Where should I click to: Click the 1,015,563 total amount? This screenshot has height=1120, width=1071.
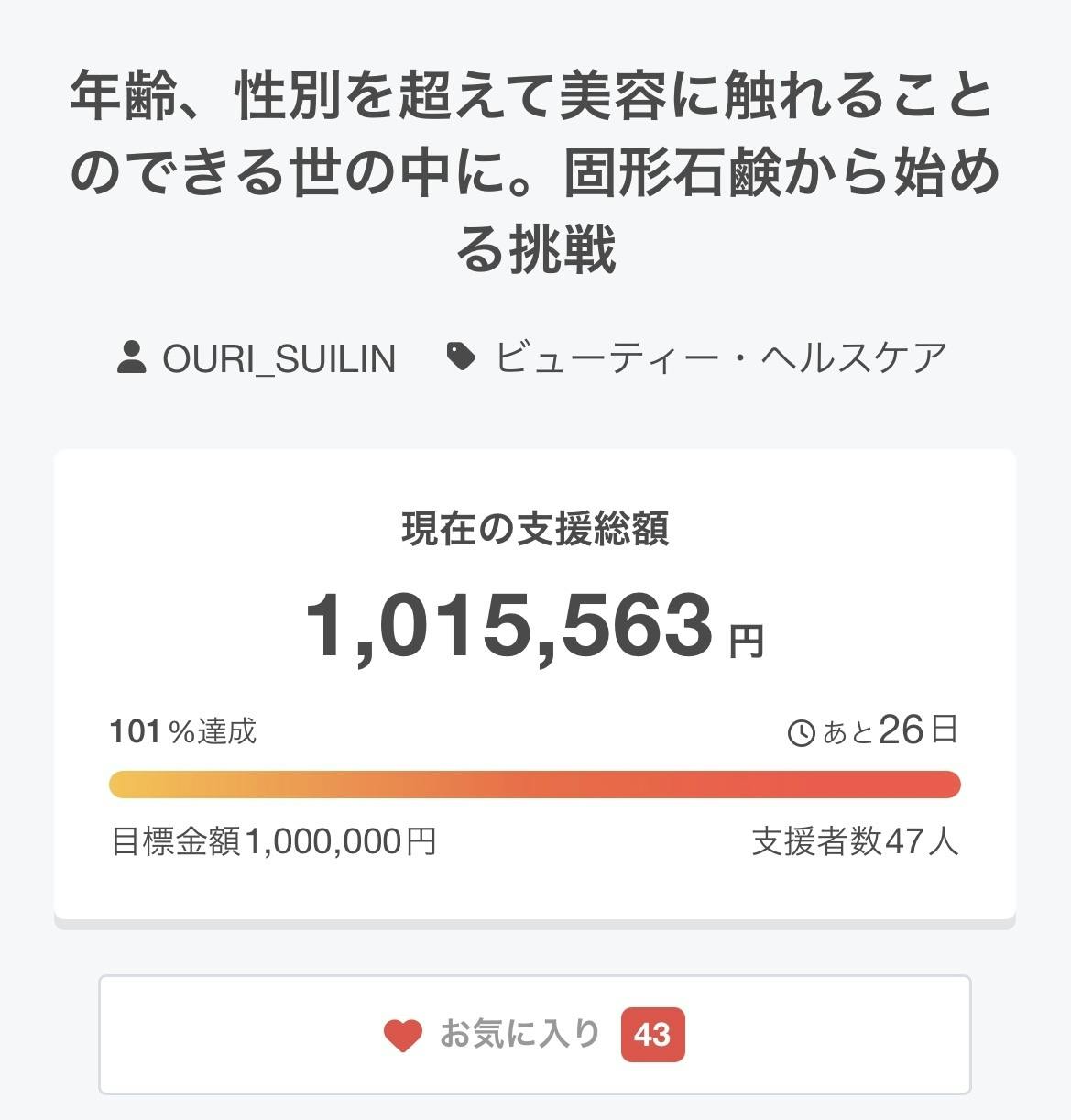[x=508, y=627]
